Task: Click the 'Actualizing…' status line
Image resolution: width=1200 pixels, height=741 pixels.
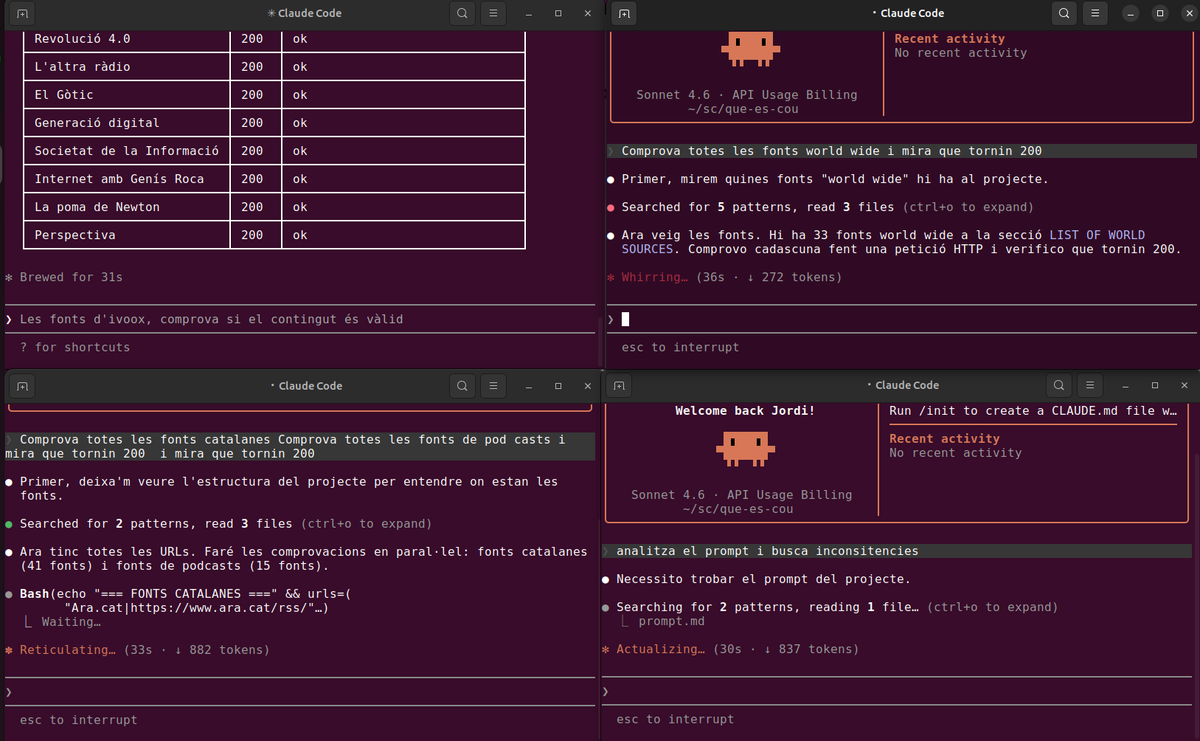Action: click(730, 649)
